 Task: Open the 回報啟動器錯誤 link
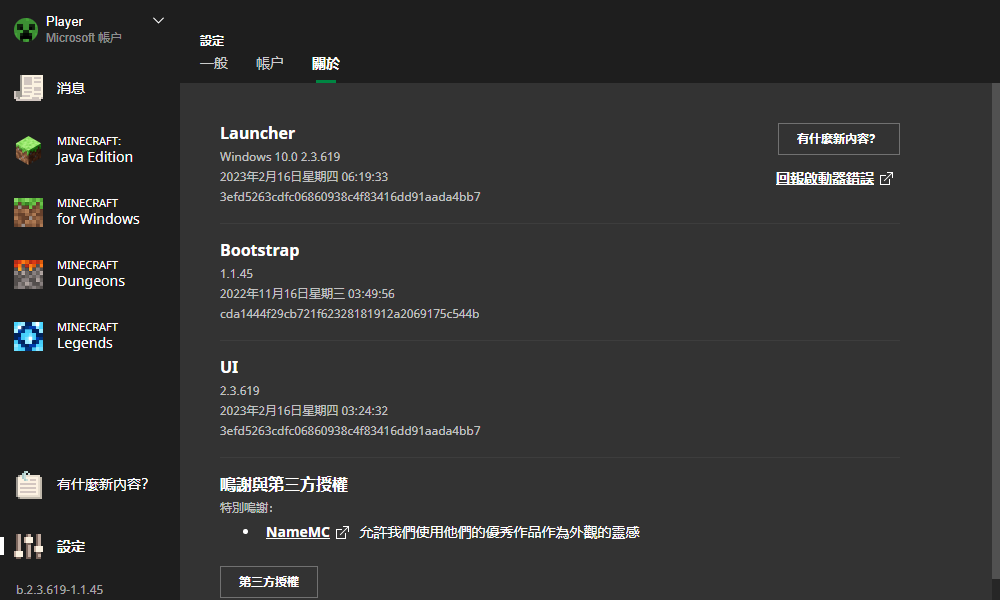pos(825,179)
